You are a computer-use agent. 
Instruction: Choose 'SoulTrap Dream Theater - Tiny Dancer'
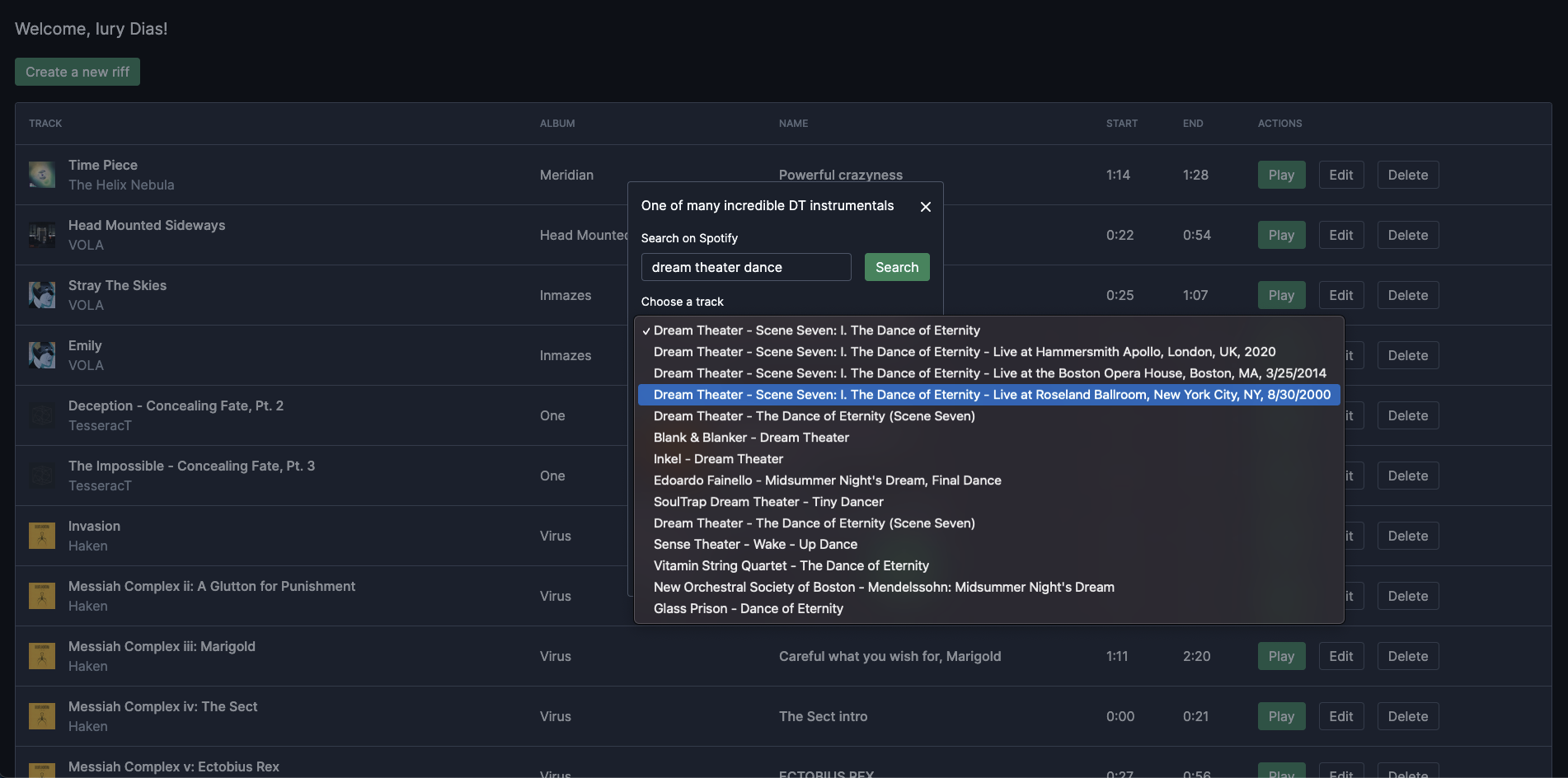[989, 502]
